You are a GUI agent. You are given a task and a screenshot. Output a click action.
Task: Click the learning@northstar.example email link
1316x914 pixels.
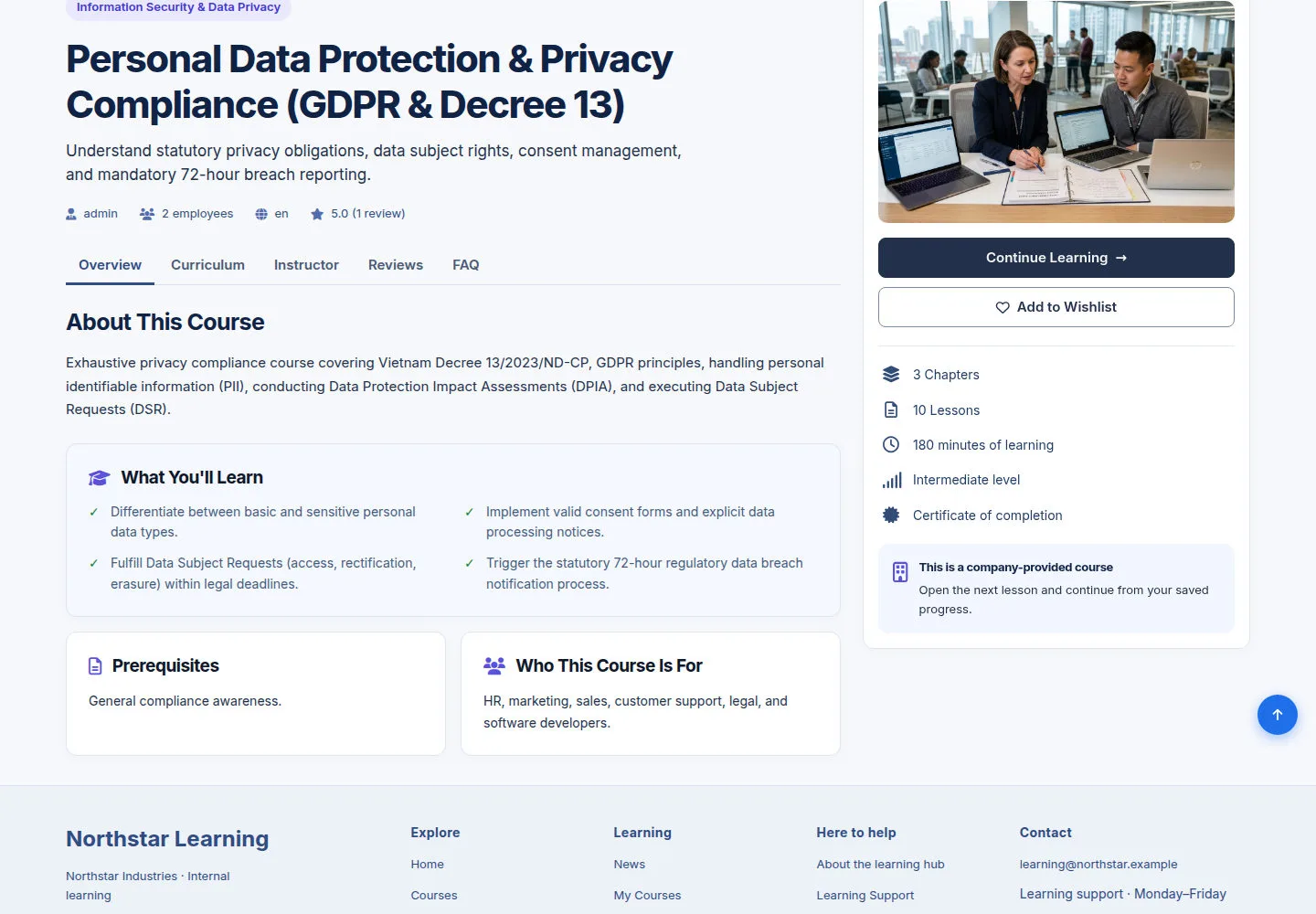pyautogui.click(x=1098, y=865)
